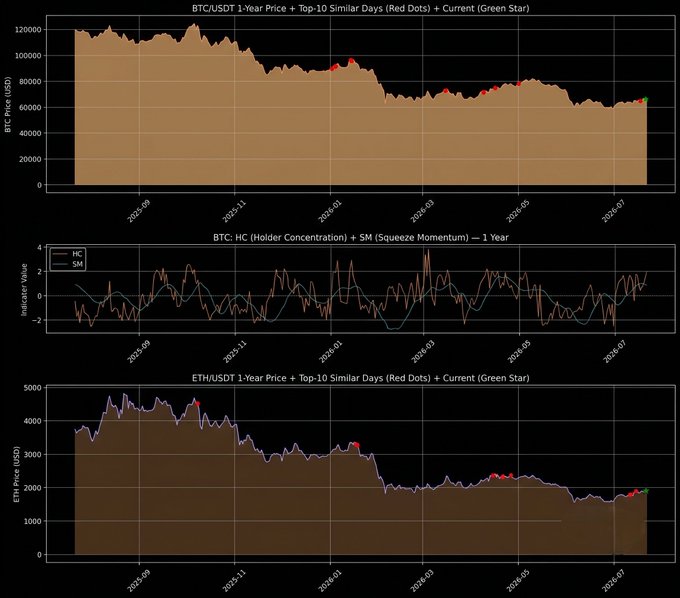Click the 5000 tick on the ETH axis
Screen dimensions: 680x598
(x=34, y=388)
